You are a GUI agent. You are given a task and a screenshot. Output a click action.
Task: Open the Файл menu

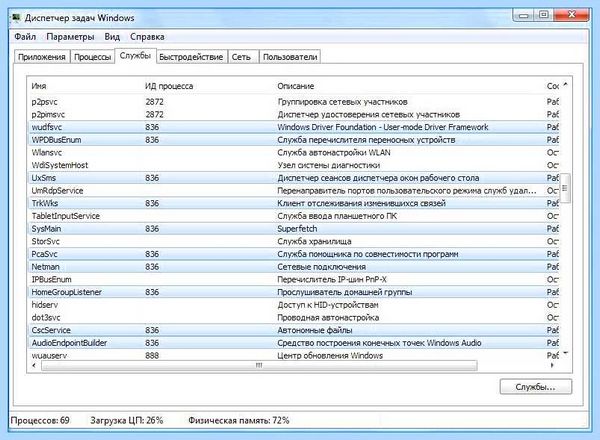[25, 37]
